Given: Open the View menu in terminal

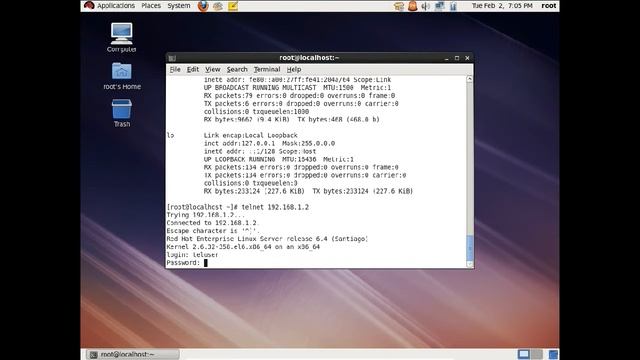Looking at the screenshot, I should coord(213,69).
